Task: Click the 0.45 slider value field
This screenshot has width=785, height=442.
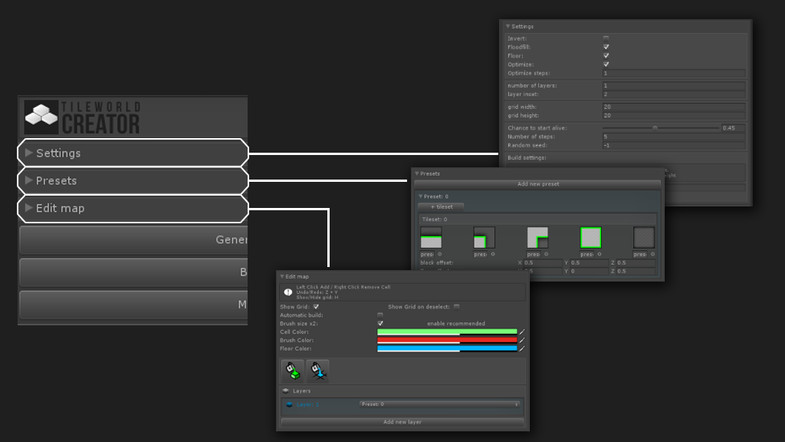Action: pyautogui.click(x=733, y=128)
